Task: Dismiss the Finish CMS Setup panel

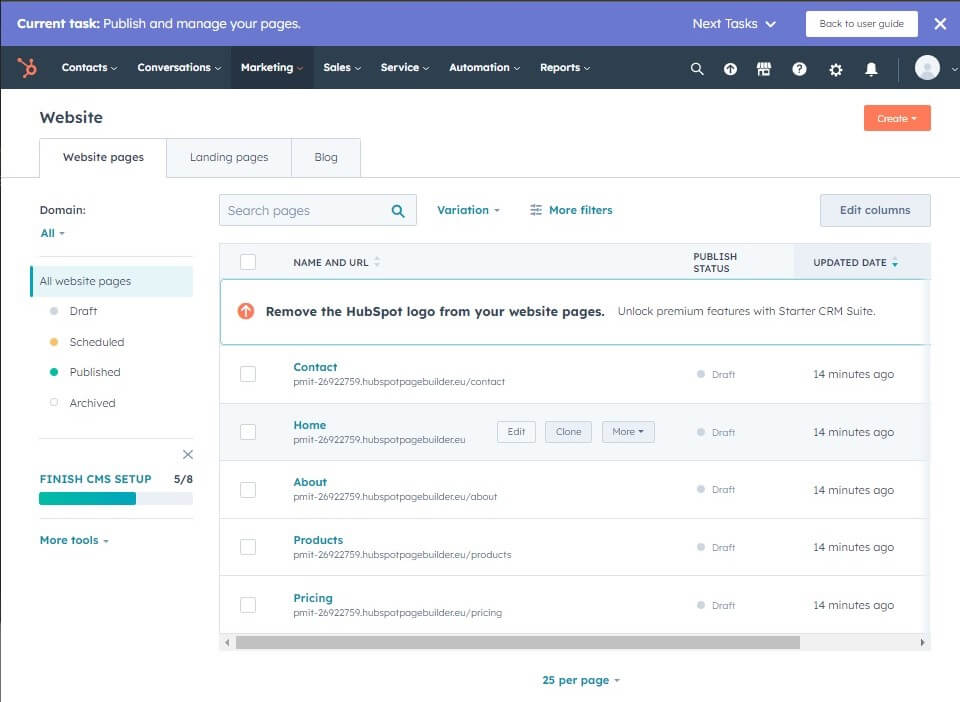Action: (x=188, y=454)
